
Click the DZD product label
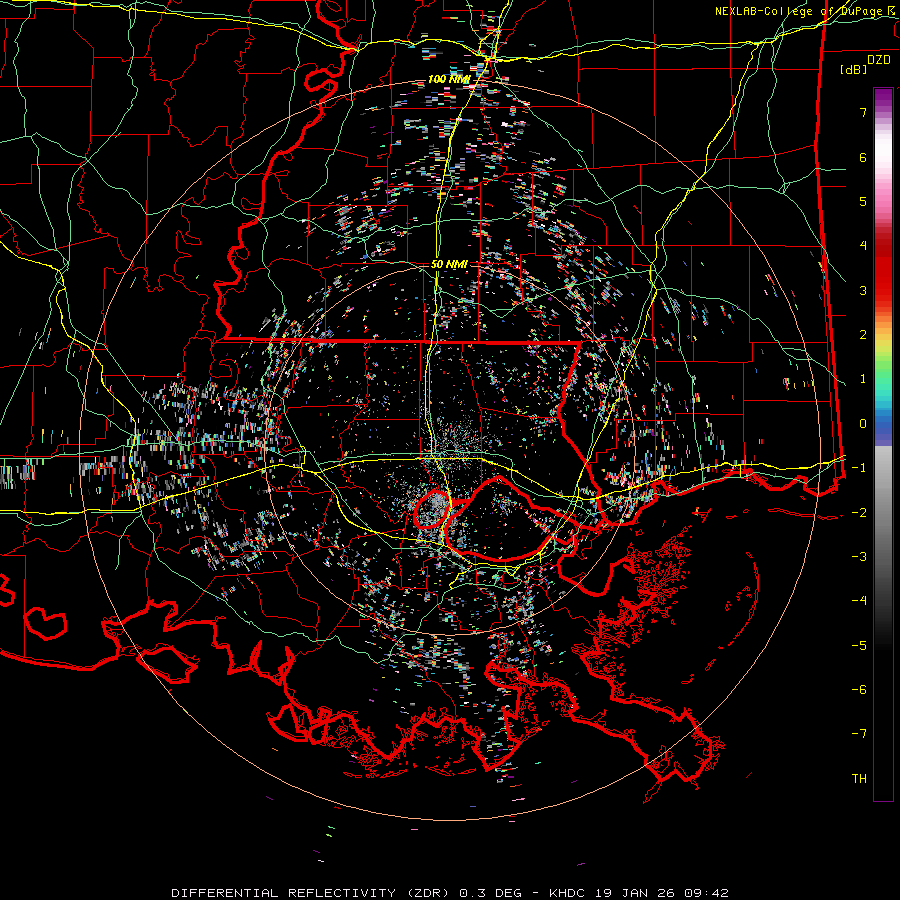point(879,60)
